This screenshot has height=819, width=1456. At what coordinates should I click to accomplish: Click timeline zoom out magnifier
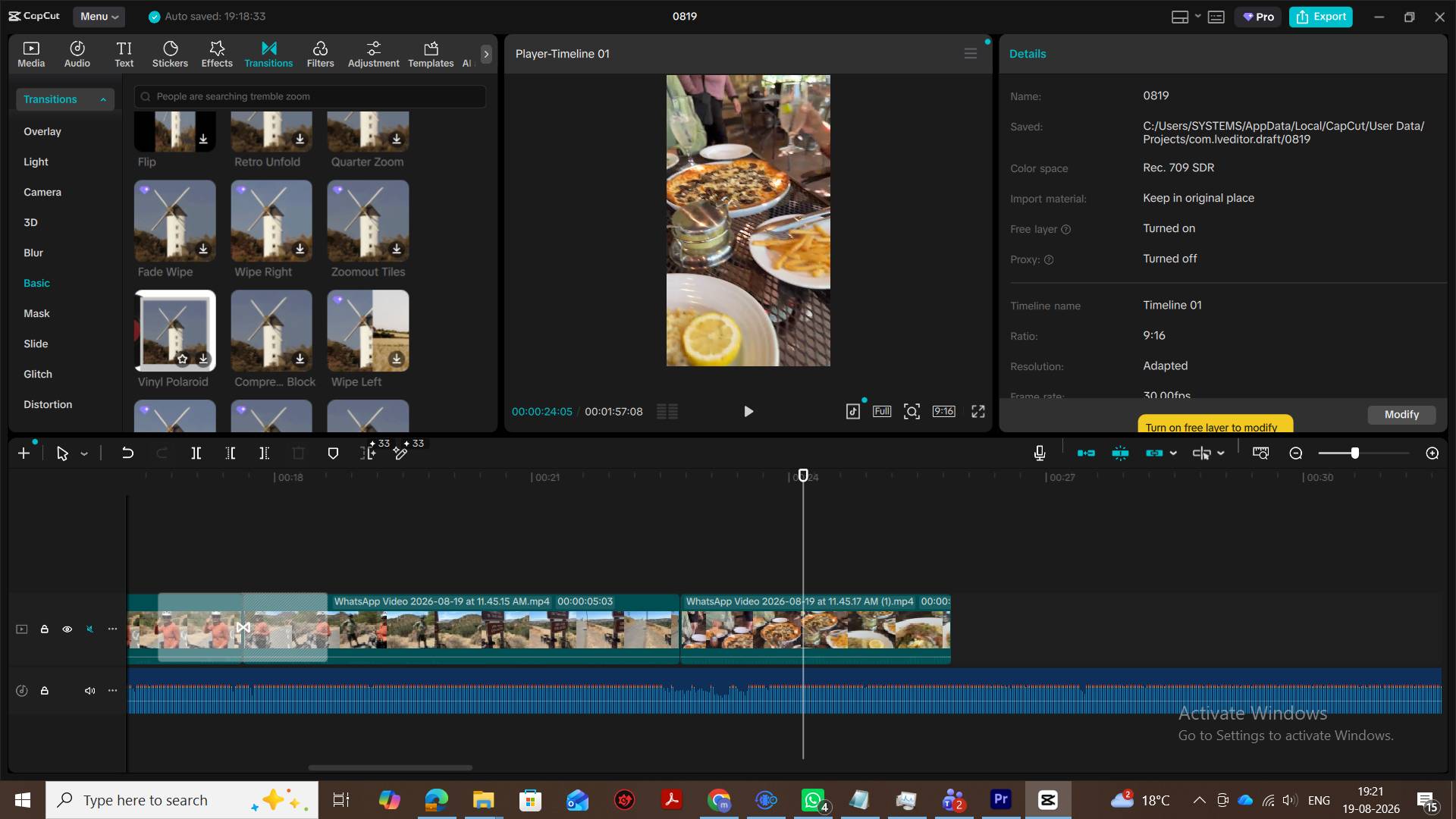click(x=1296, y=453)
